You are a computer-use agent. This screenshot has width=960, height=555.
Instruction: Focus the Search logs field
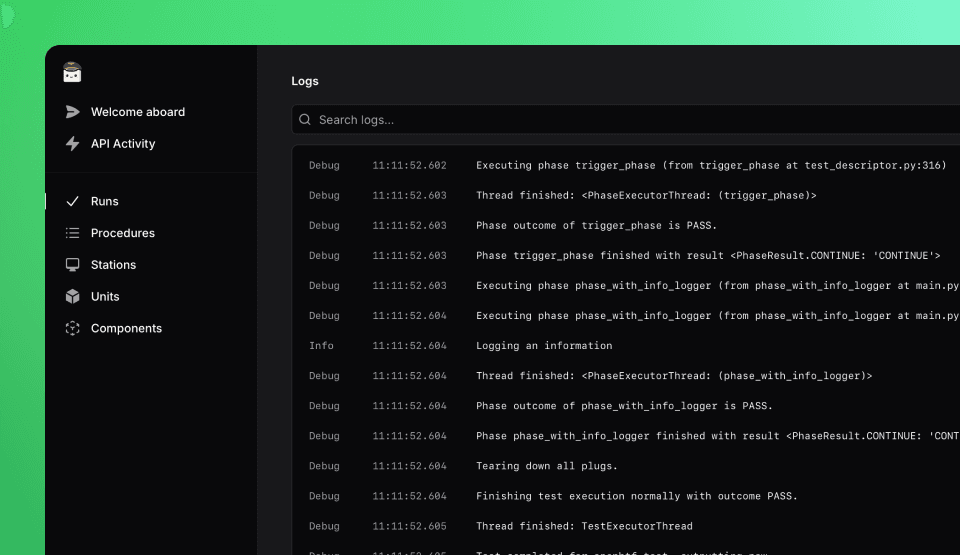626,119
